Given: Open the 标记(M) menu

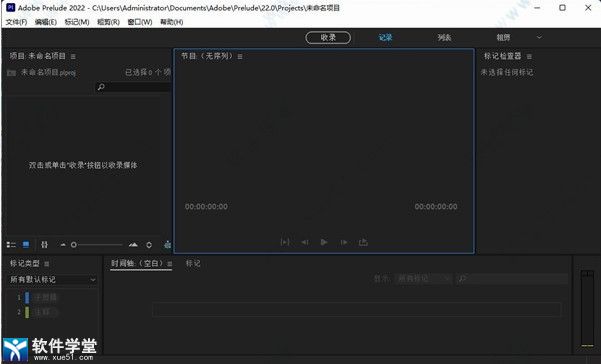Looking at the screenshot, I should (77, 22).
